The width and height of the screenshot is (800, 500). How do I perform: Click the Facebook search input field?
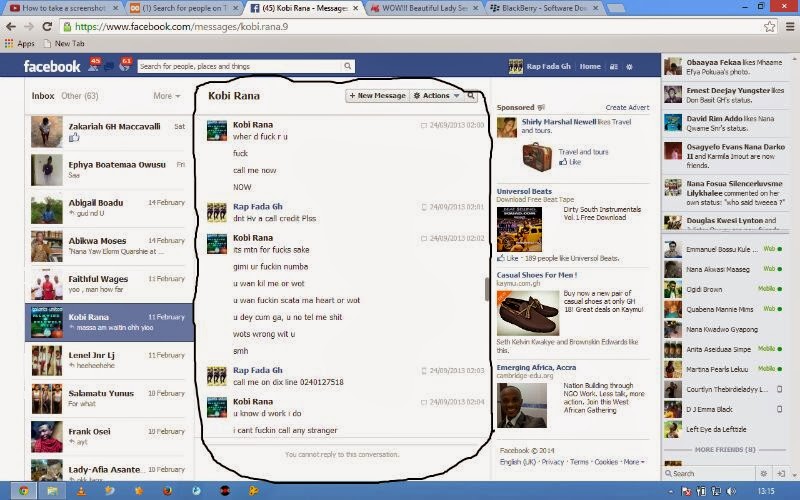240,66
